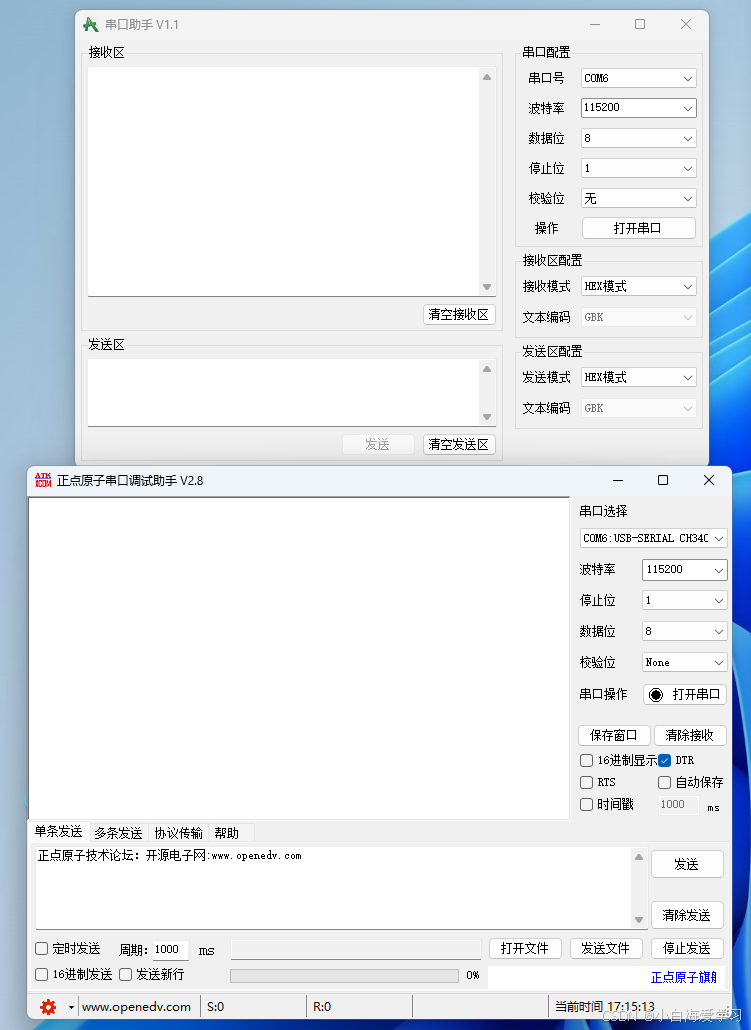This screenshot has width=751, height=1030.
Task: Open the 串口号 COM6 dropdown
Action: [x=638, y=78]
